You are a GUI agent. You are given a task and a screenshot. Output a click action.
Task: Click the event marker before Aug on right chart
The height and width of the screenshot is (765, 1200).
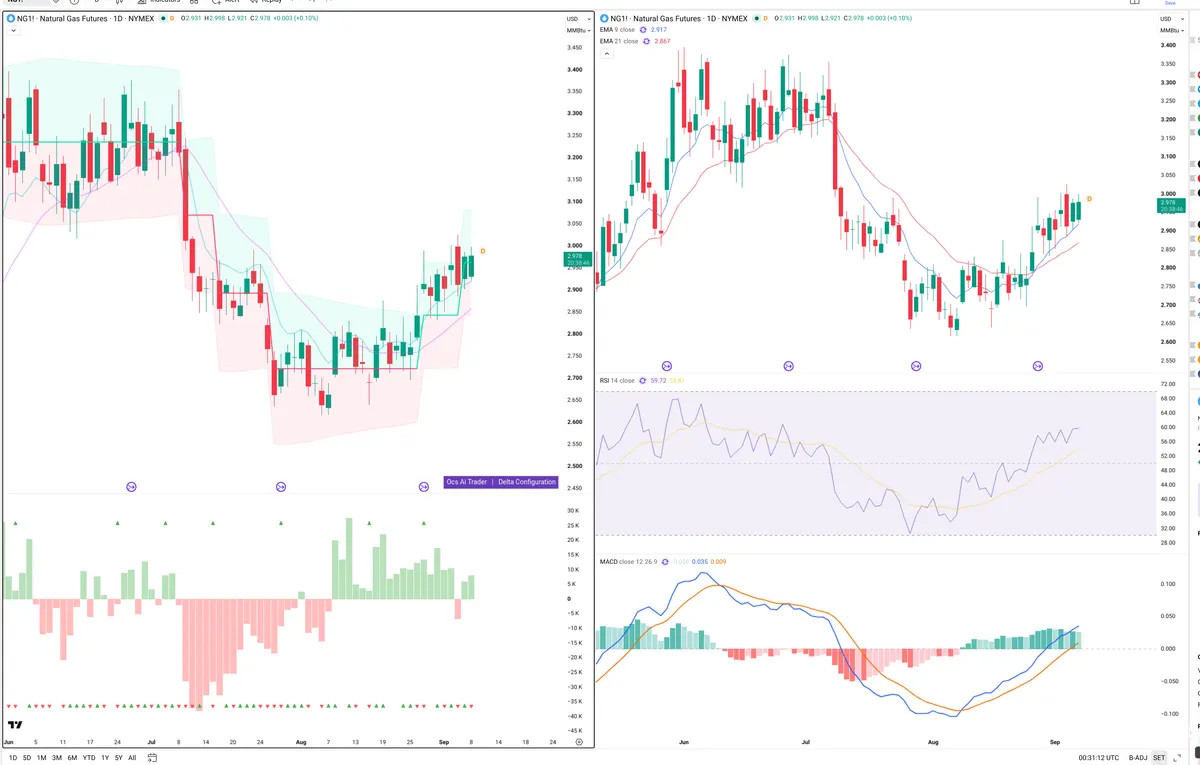tap(915, 366)
